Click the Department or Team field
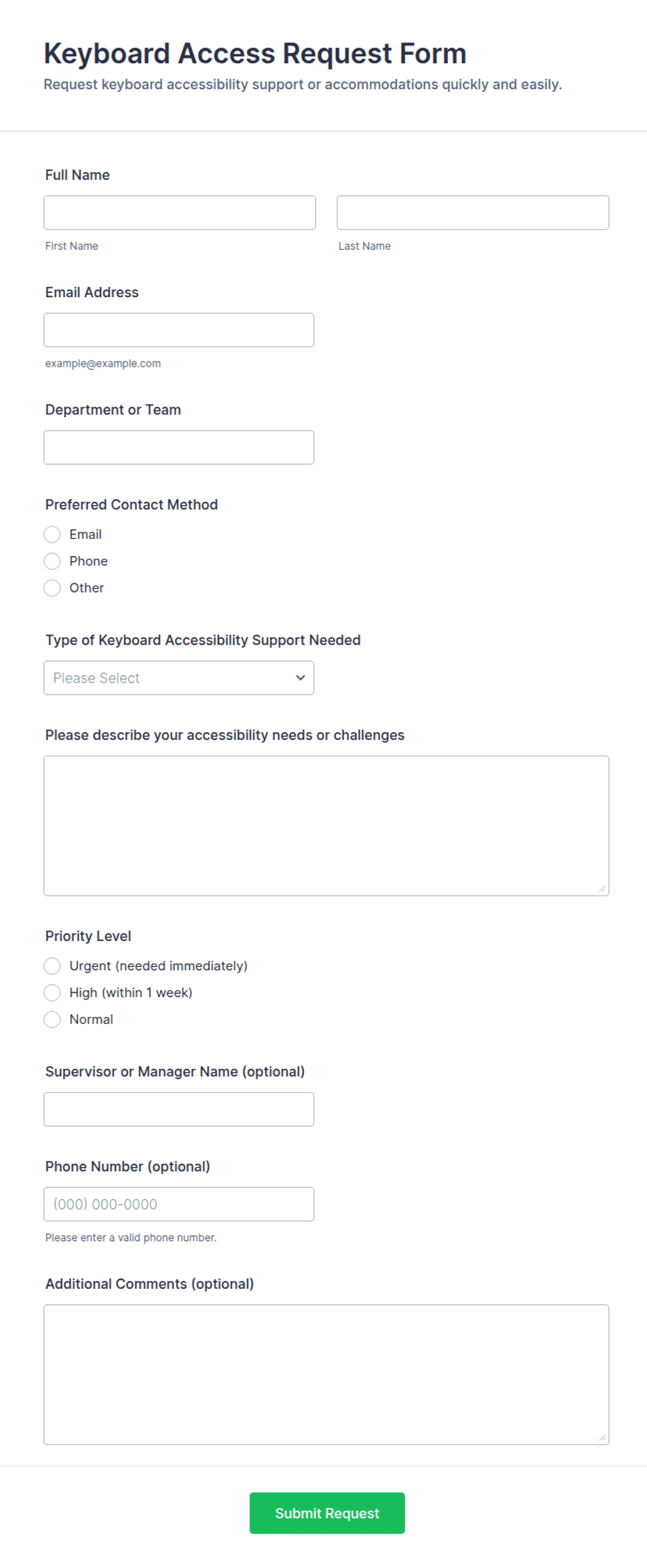 (x=179, y=448)
